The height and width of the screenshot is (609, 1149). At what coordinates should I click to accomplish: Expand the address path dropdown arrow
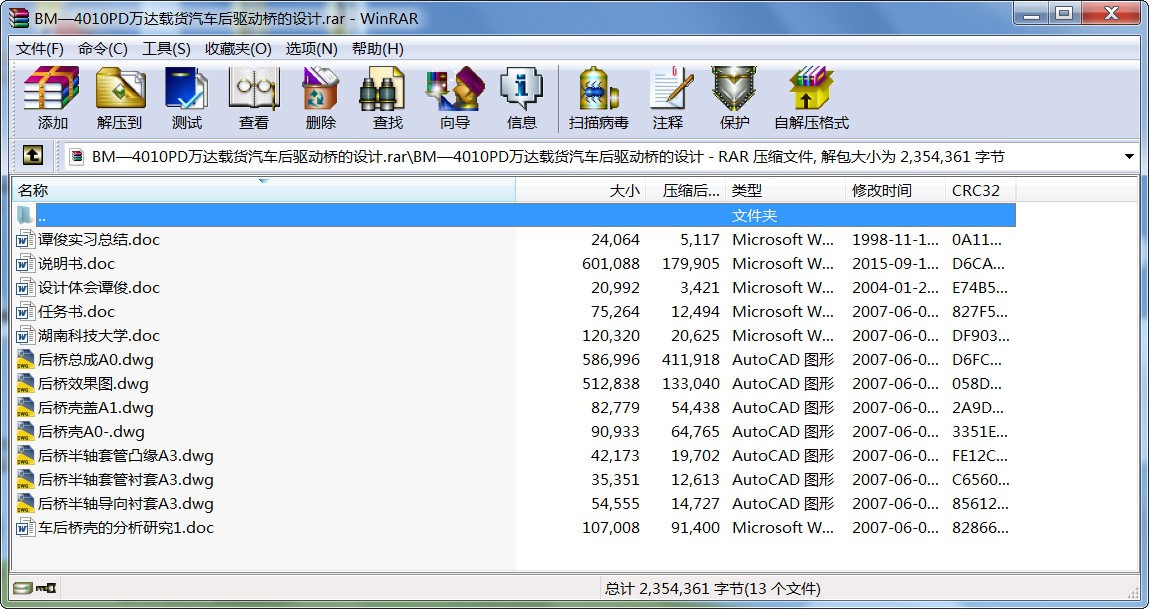pyautogui.click(x=1128, y=156)
